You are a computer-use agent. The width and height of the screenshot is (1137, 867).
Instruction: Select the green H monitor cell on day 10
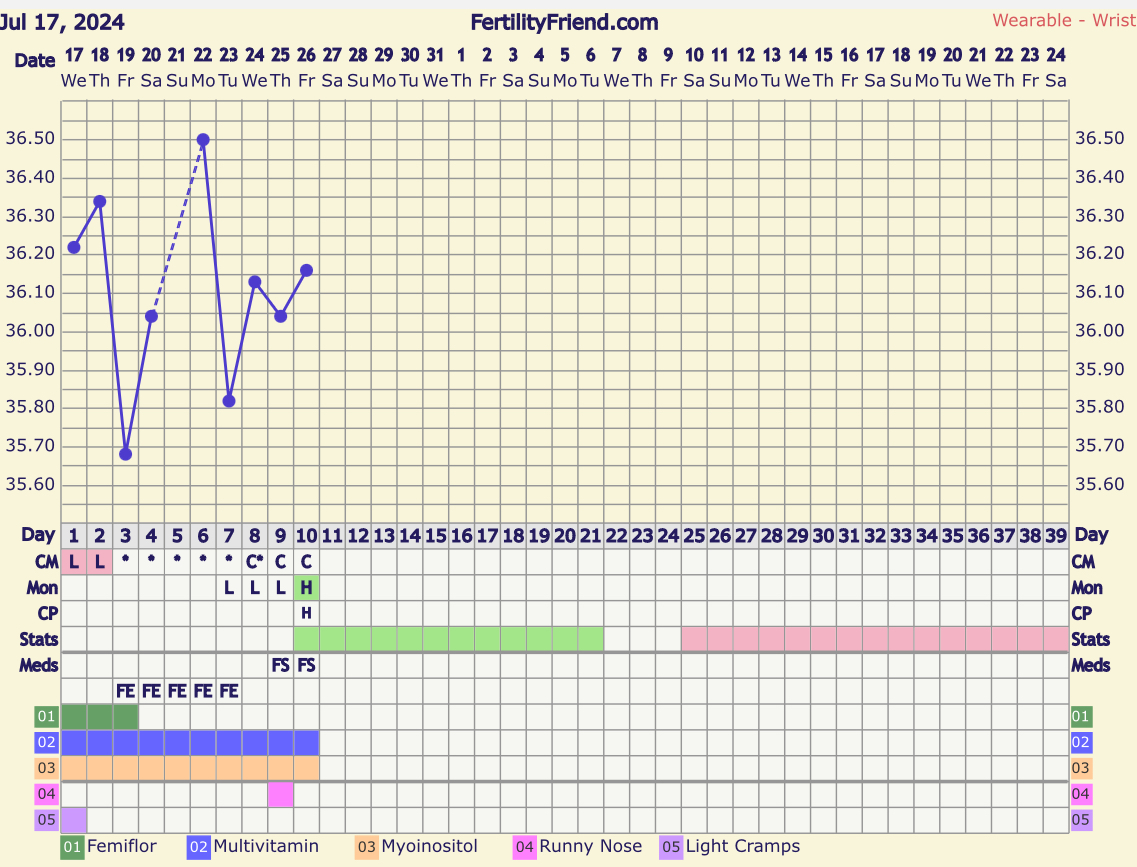click(x=306, y=587)
